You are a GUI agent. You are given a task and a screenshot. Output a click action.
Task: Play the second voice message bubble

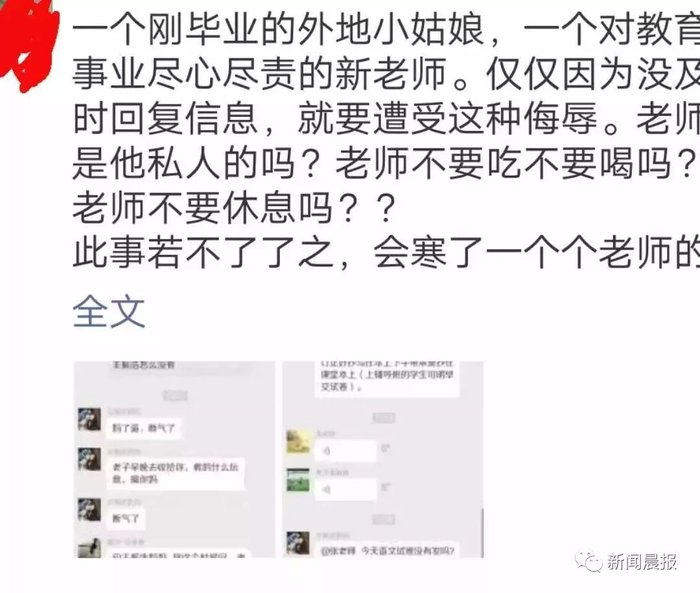(346, 490)
